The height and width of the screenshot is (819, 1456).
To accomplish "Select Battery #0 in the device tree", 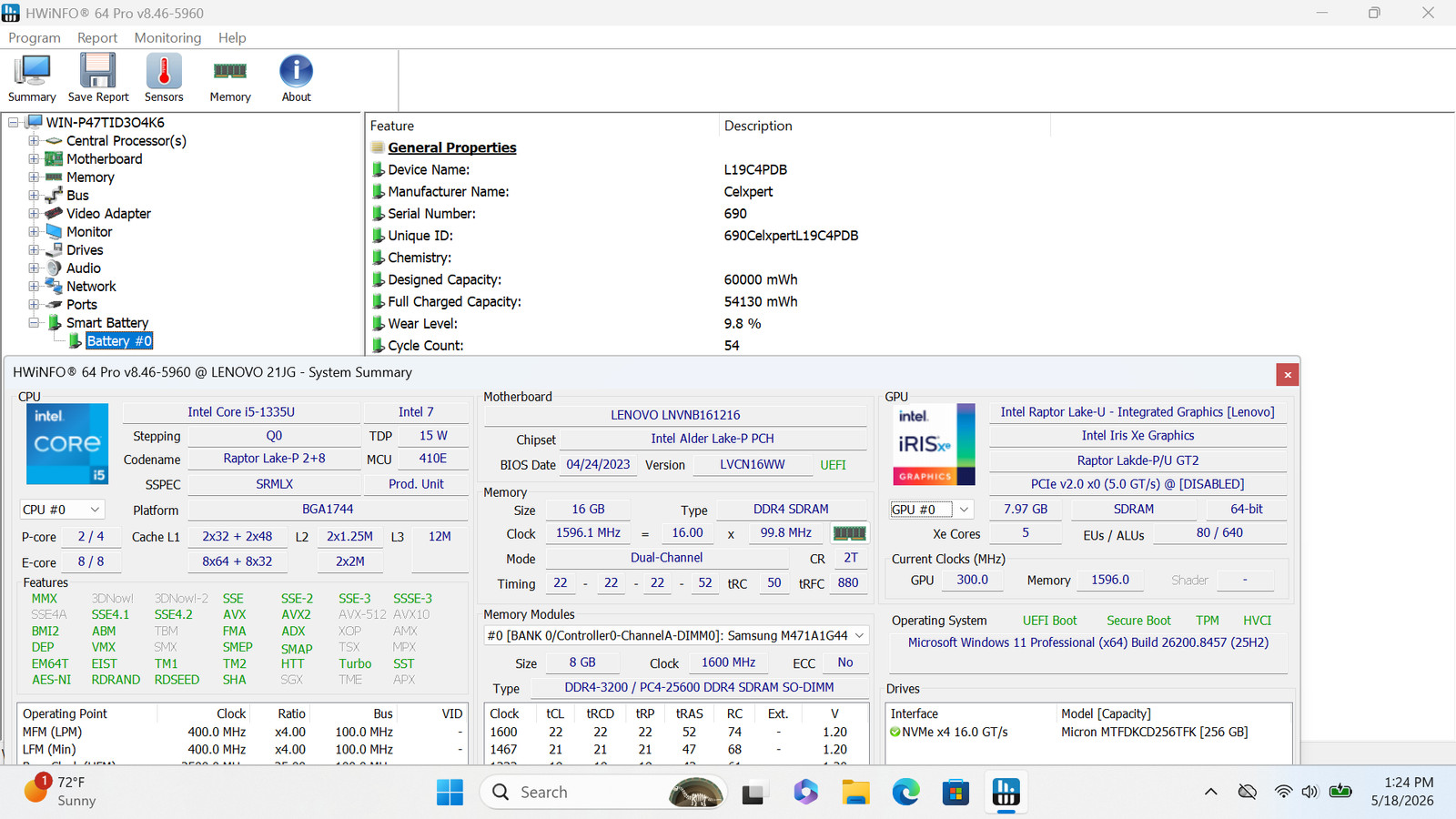I will click(119, 341).
